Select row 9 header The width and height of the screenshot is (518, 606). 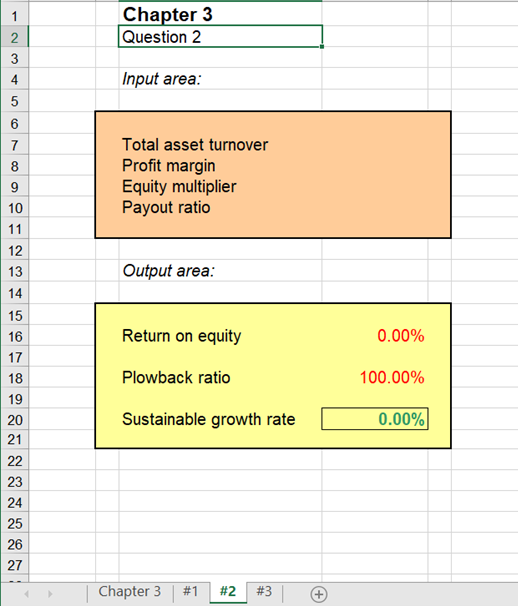coord(14,187)
